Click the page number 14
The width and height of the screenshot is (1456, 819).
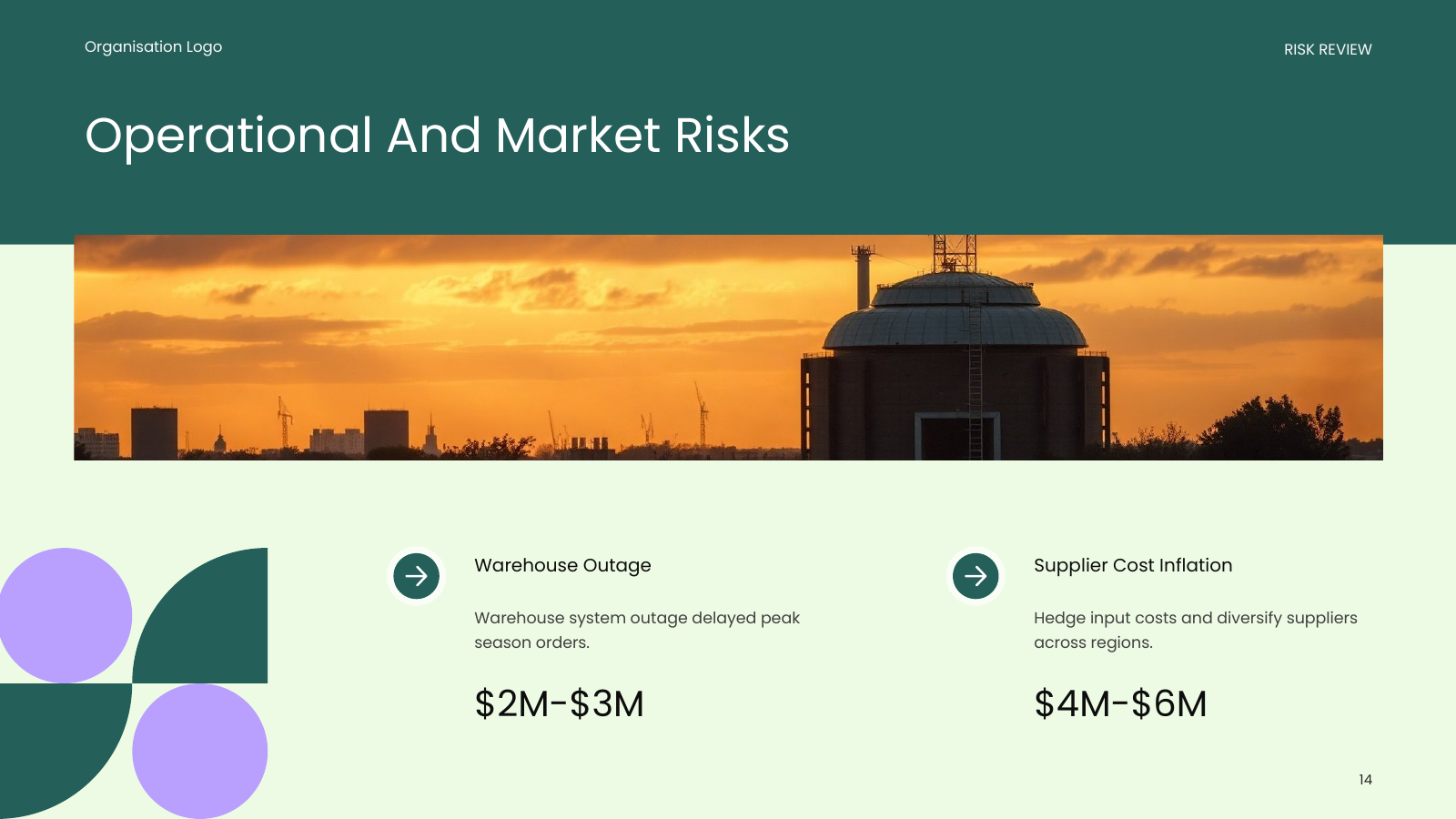pyautogui.click(x=1365, y=780)
